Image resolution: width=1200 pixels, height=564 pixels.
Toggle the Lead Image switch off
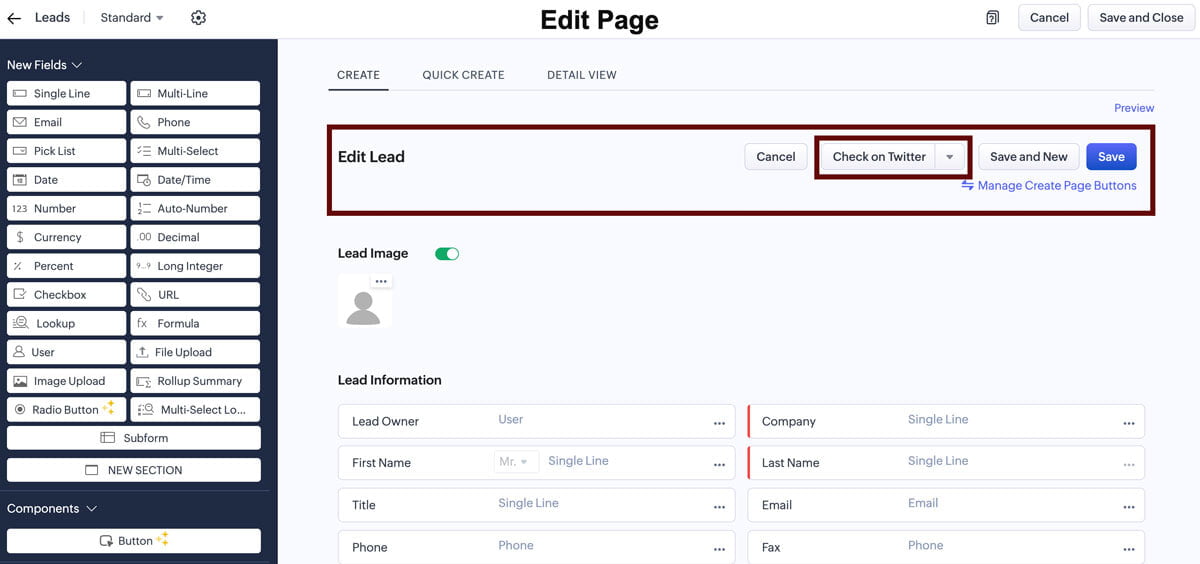[x=447, y=254]
